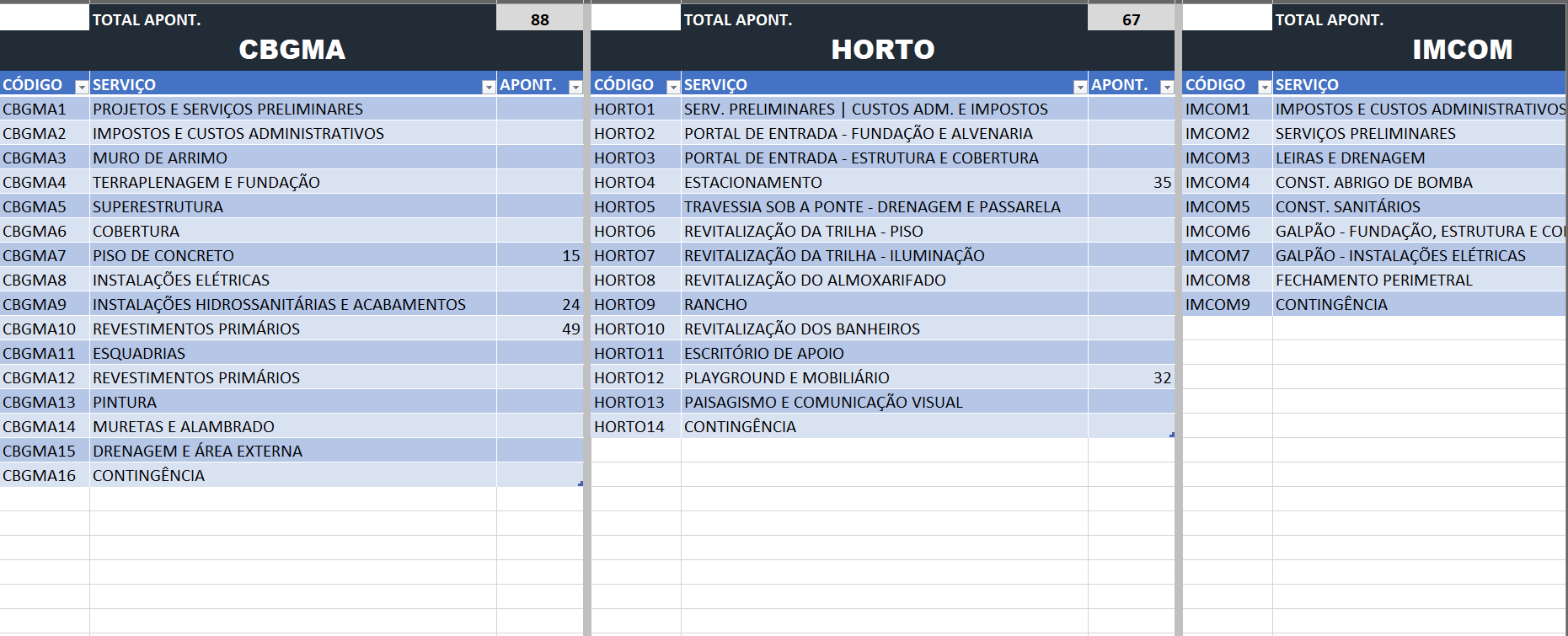Select cell INSTALAÇÕES HIDROSSANITÁRIAS E ACABAMENTOS
This screenshot has width=1568, height=636.
293,304
